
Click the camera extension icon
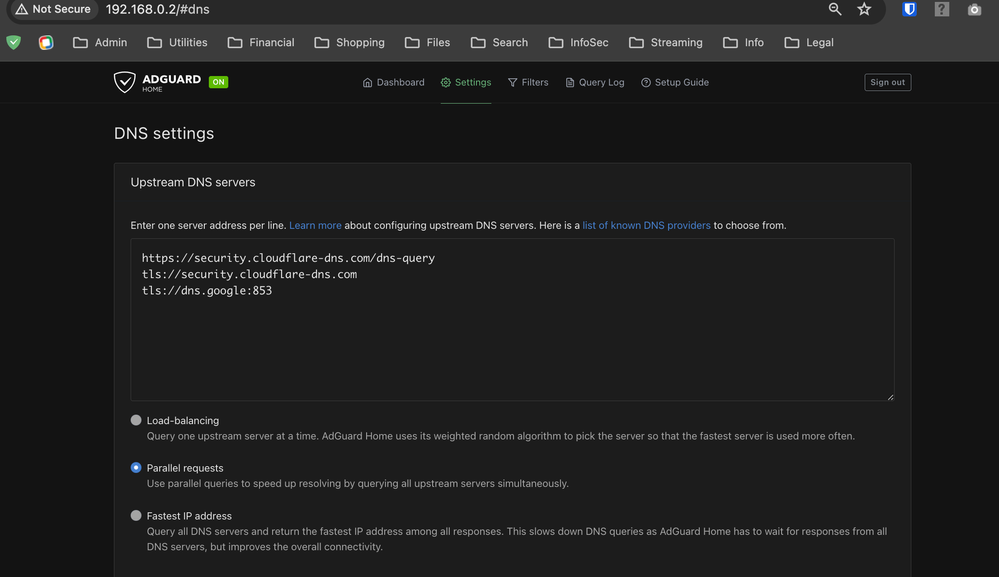[974, 9]
